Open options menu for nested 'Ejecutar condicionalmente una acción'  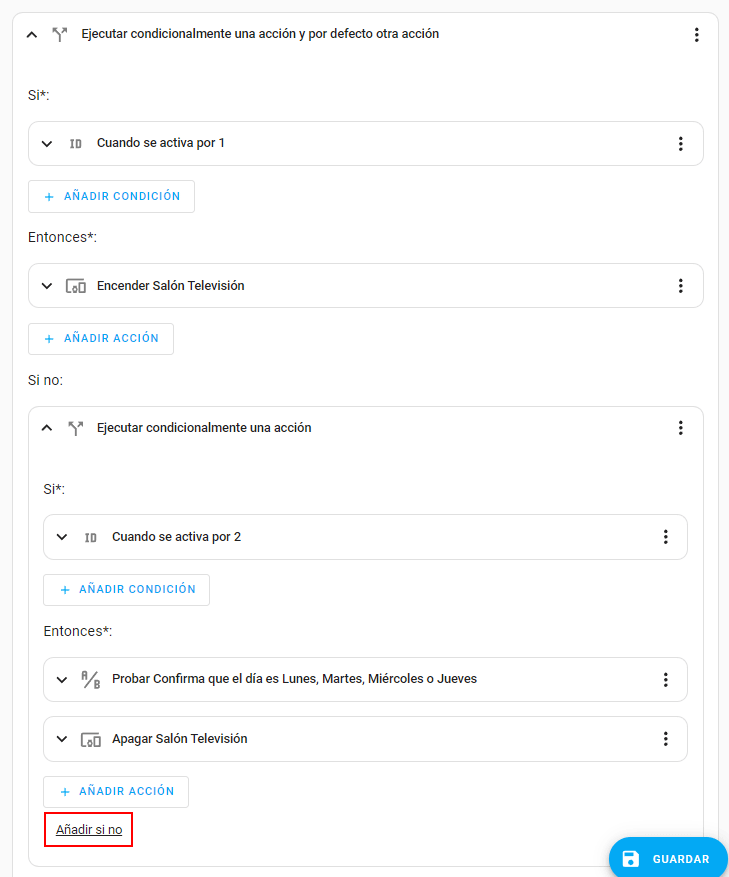click(x=681, y=428)
